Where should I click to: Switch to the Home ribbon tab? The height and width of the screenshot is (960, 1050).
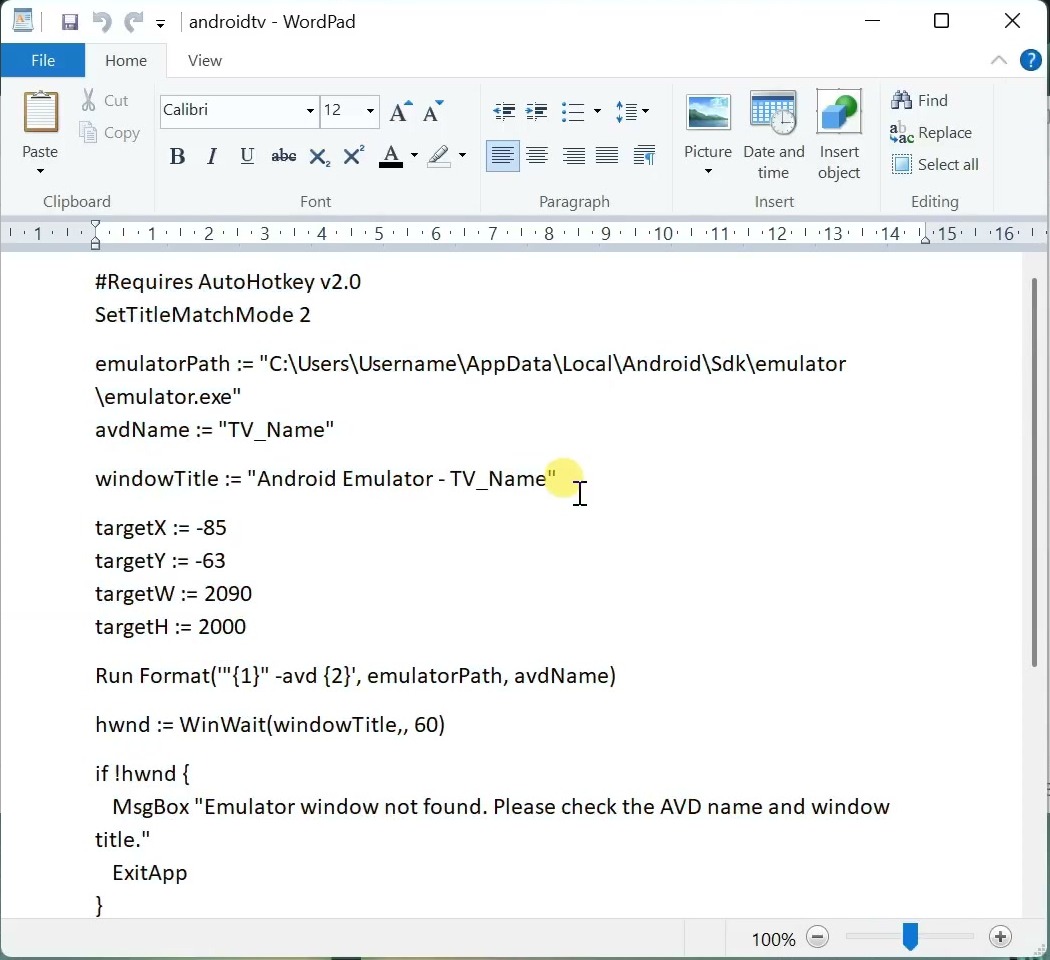126,60
